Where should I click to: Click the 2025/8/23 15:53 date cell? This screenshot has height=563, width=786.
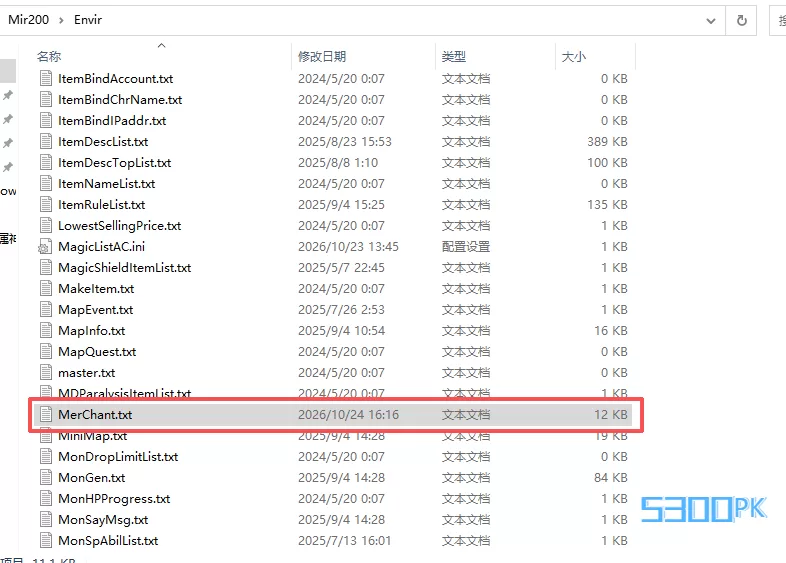[345, 142]
